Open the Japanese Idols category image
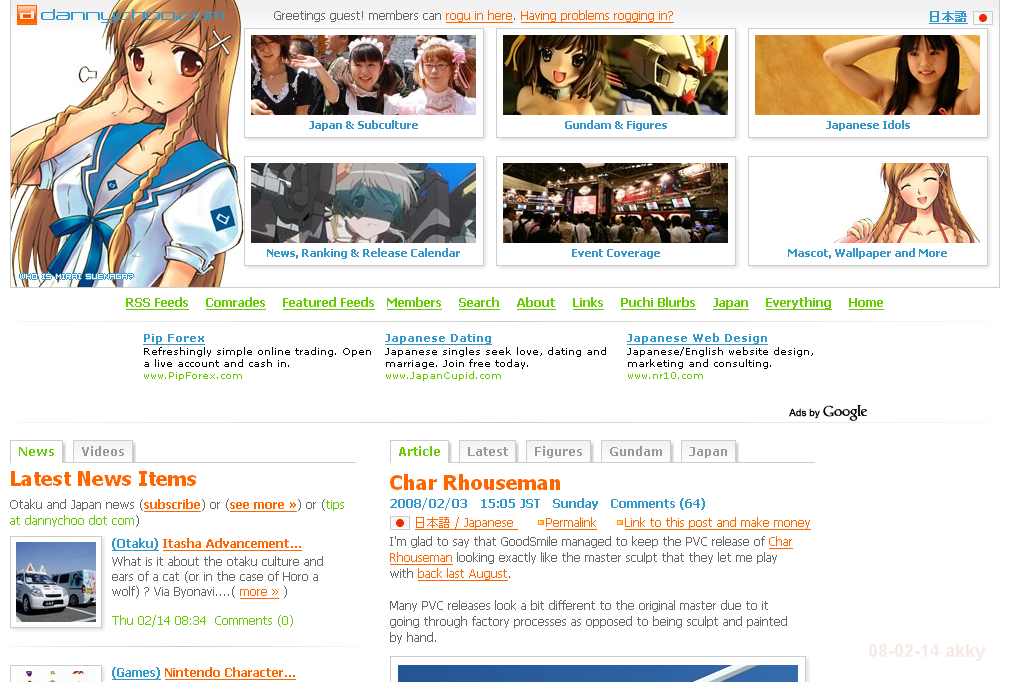 867,75
